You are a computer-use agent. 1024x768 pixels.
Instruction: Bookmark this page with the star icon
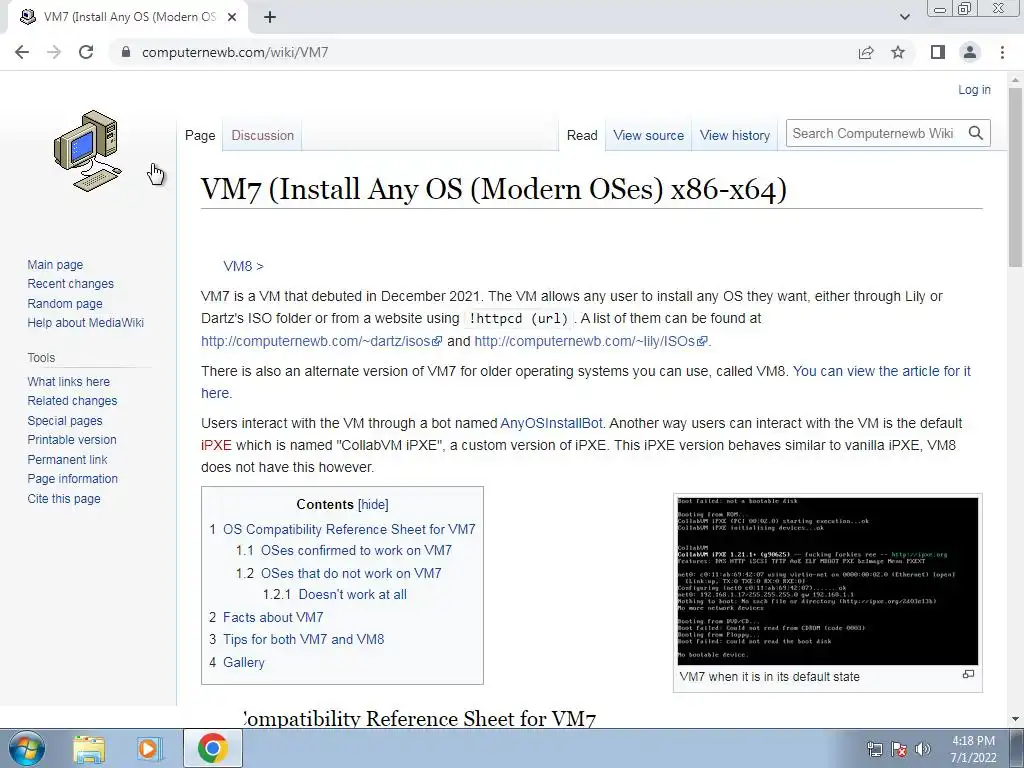pyautogui.click(x=898, y=52)
